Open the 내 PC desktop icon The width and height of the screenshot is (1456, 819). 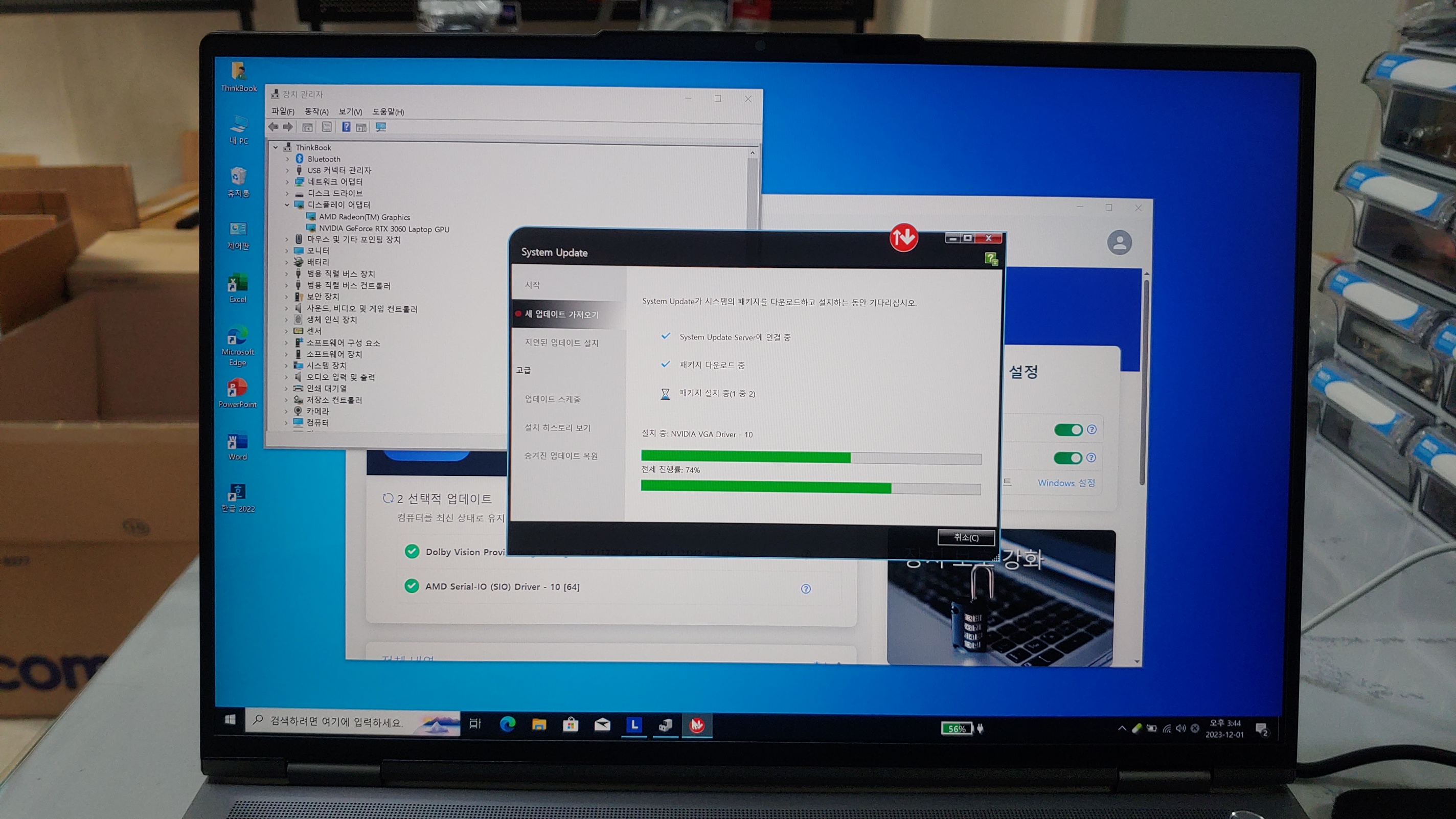(239, 130)
